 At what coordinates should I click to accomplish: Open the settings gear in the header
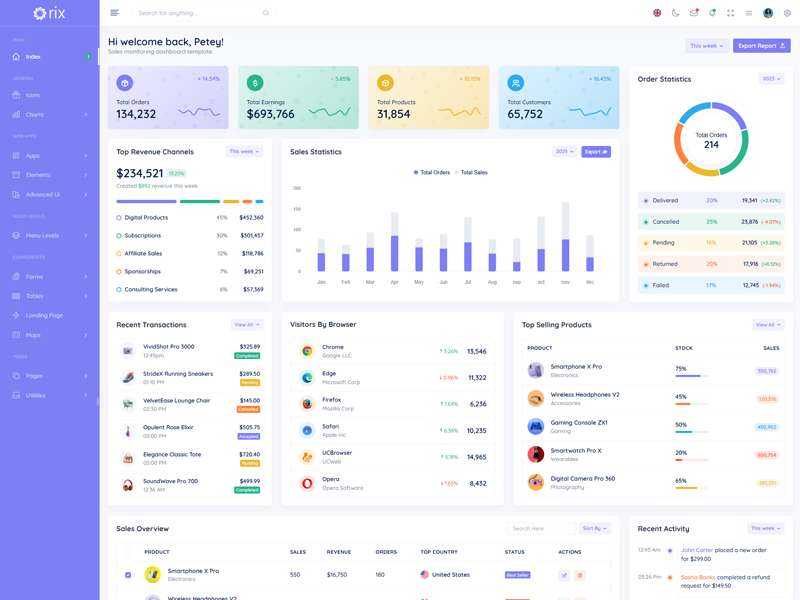[x=787, y=13]
